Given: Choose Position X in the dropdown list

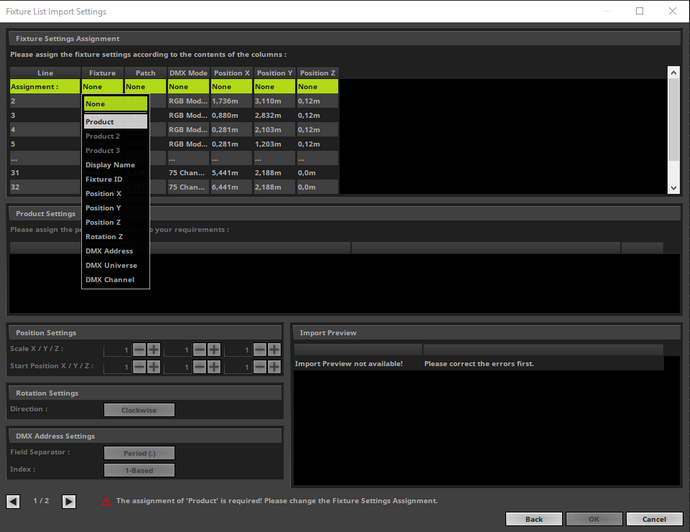Looking at the screenshot, I should click(x=116, y=194).
